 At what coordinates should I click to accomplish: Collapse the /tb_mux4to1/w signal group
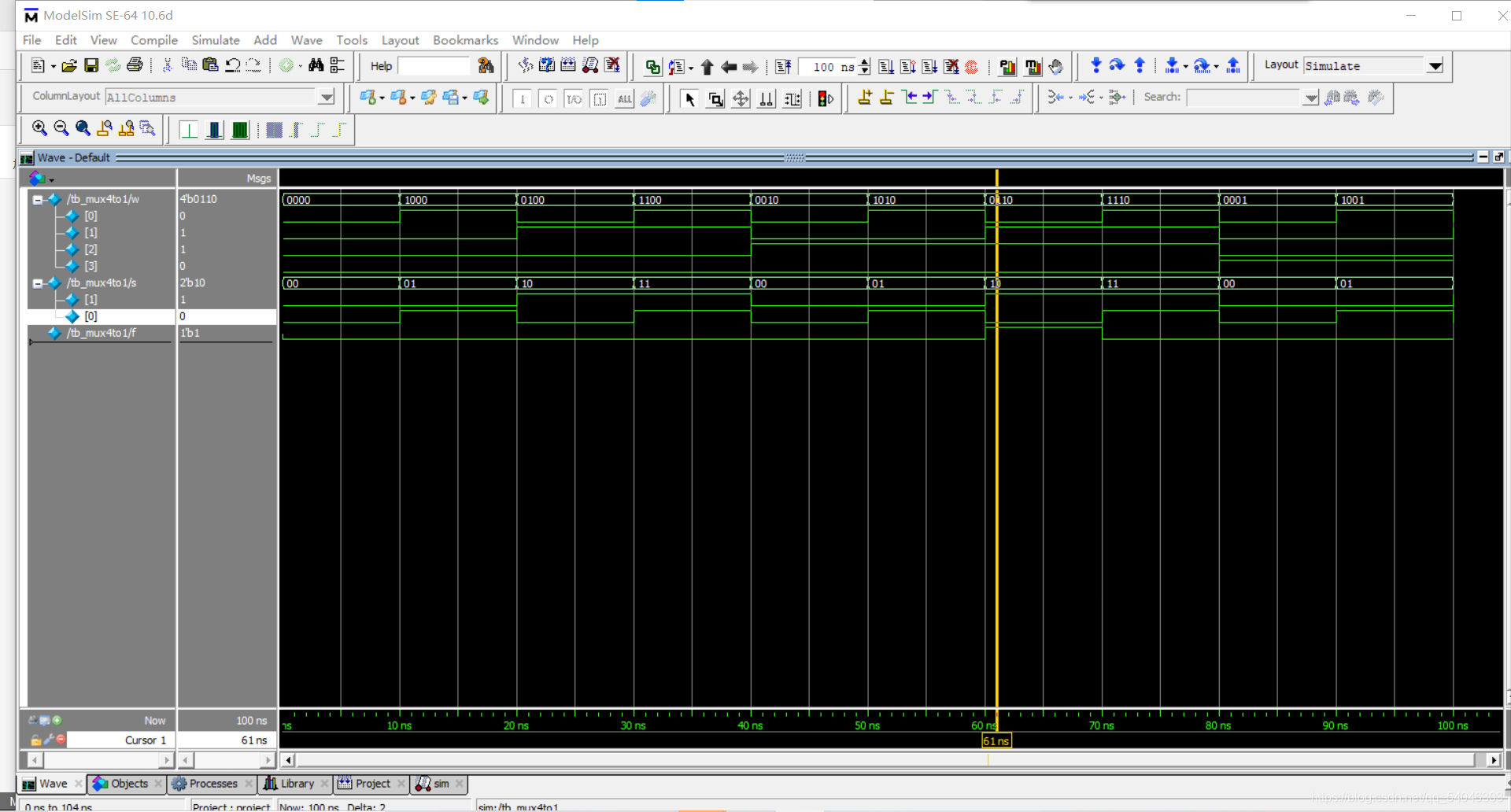(37, 200)
